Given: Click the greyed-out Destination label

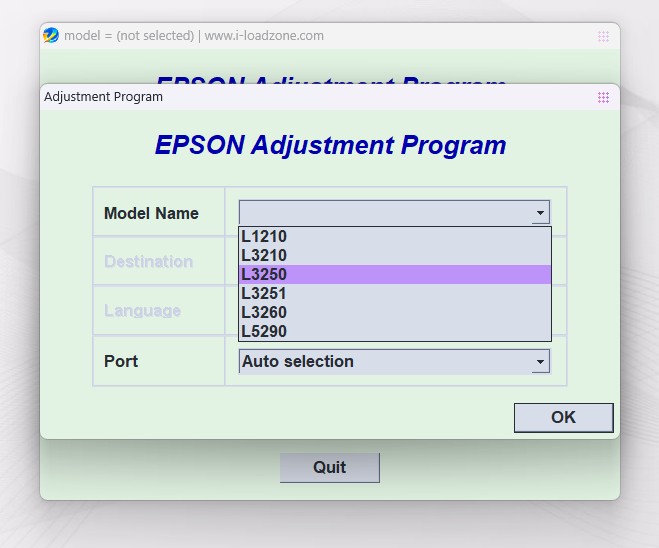Looking at the screenshot, I should coord(148,262).
